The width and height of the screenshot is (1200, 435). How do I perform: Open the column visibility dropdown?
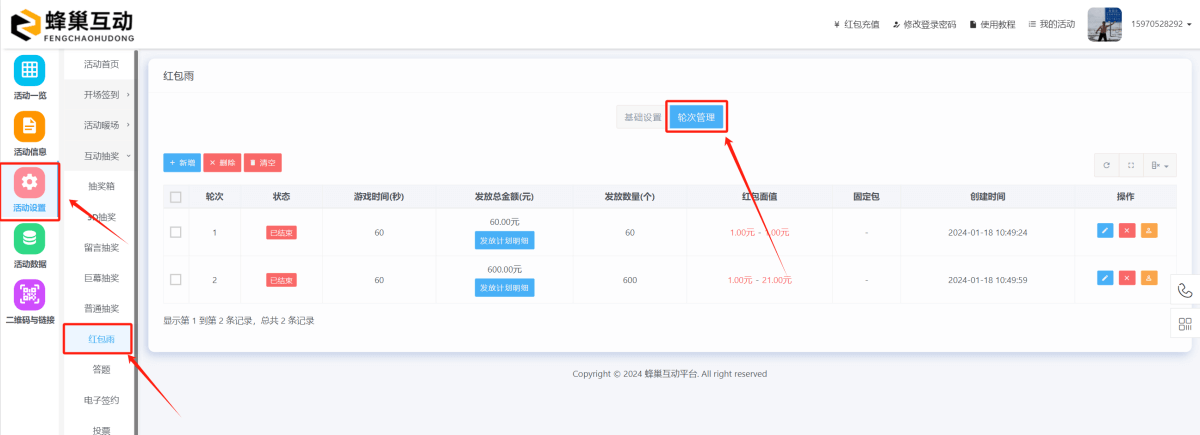click(x=1160, y=165)
